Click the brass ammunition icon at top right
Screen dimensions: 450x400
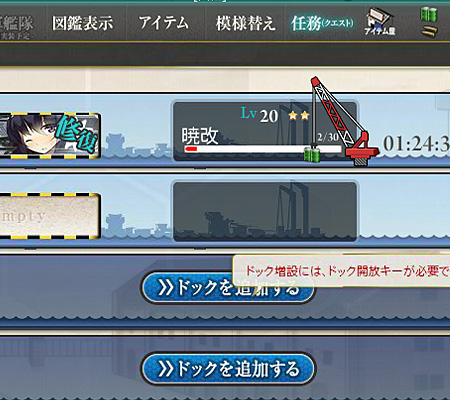429,32
